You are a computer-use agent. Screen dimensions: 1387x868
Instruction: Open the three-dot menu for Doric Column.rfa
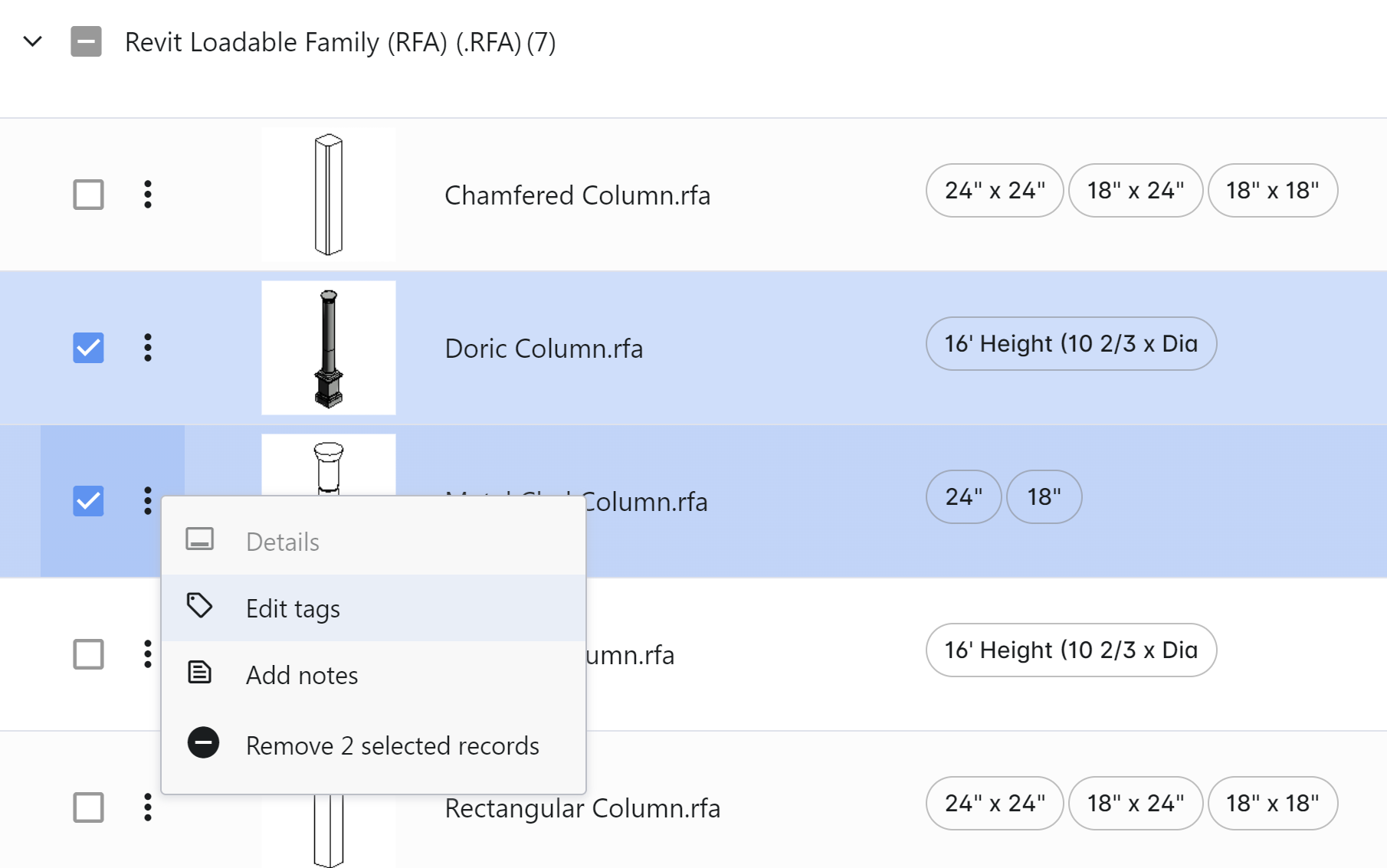coord(148,348)
